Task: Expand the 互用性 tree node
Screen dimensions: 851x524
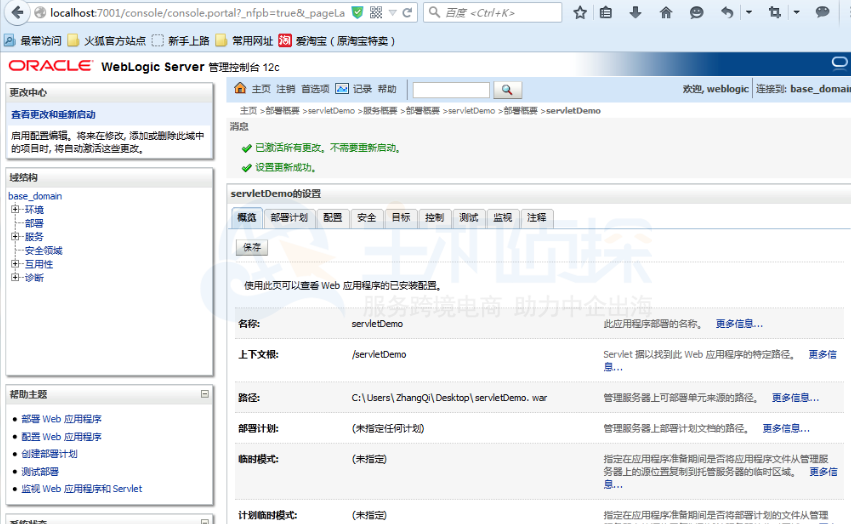Action: (15, 264)
